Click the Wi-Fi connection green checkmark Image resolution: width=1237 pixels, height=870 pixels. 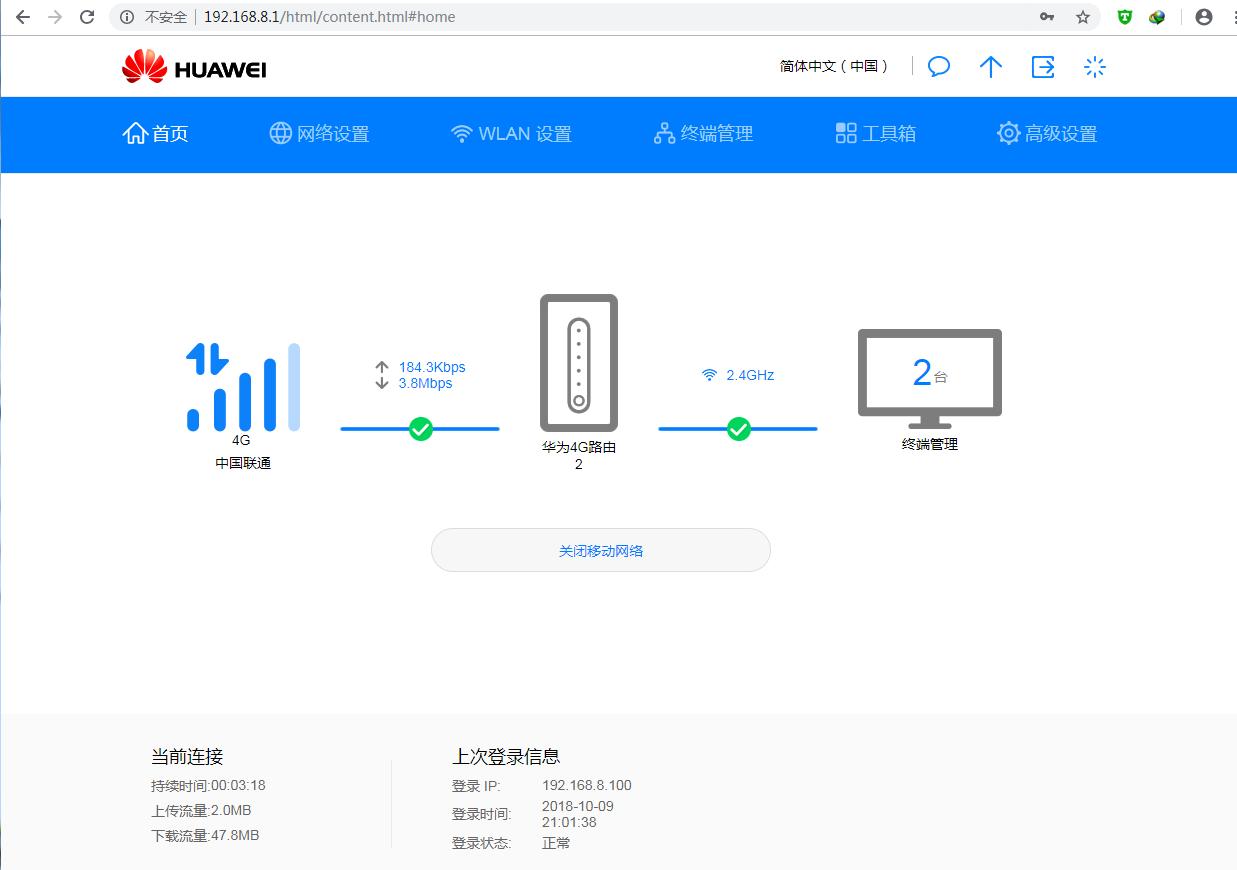[x=739, y=429]
